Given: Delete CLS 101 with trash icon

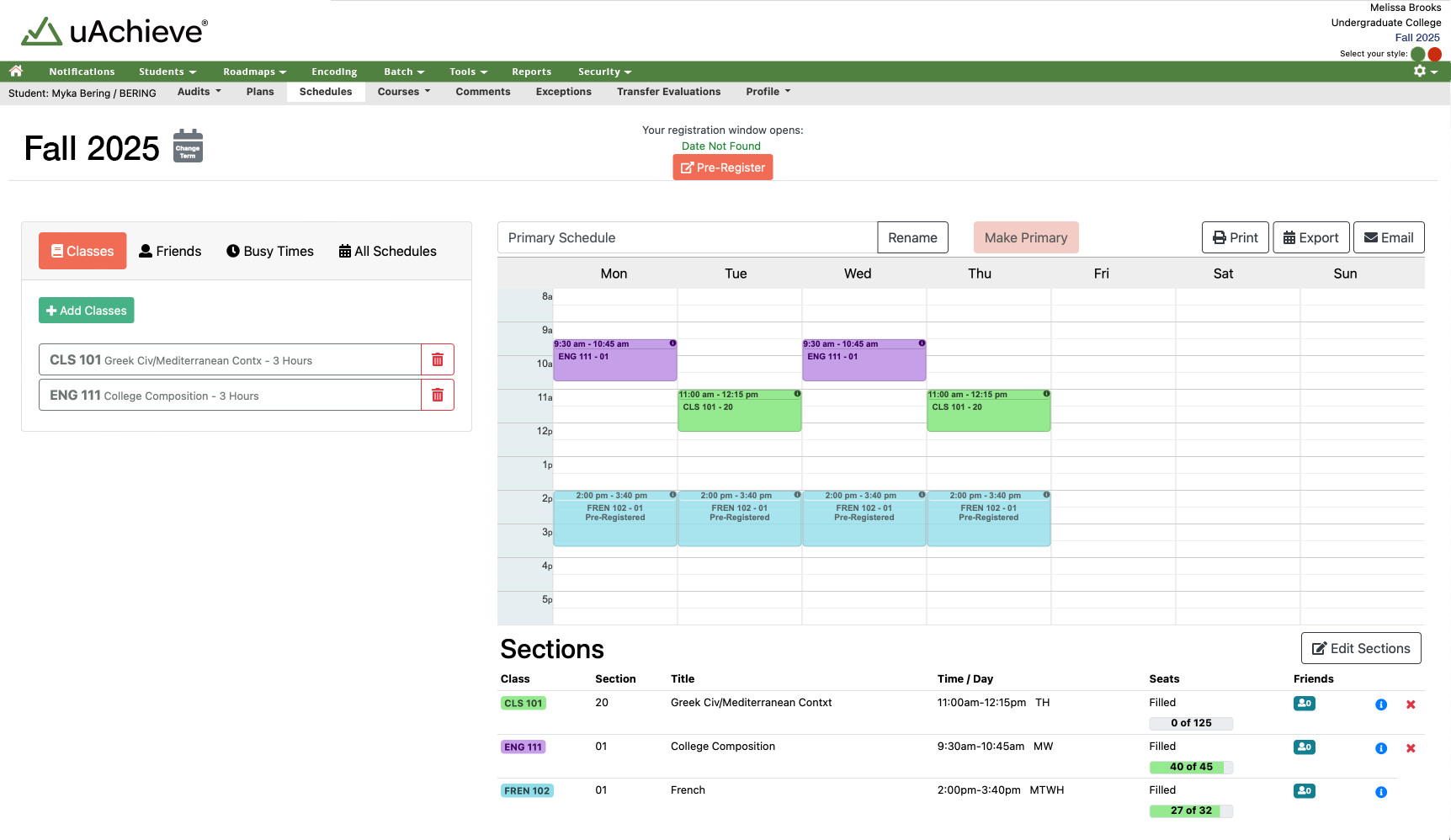Looking at the screenshot, I should 437,360.
